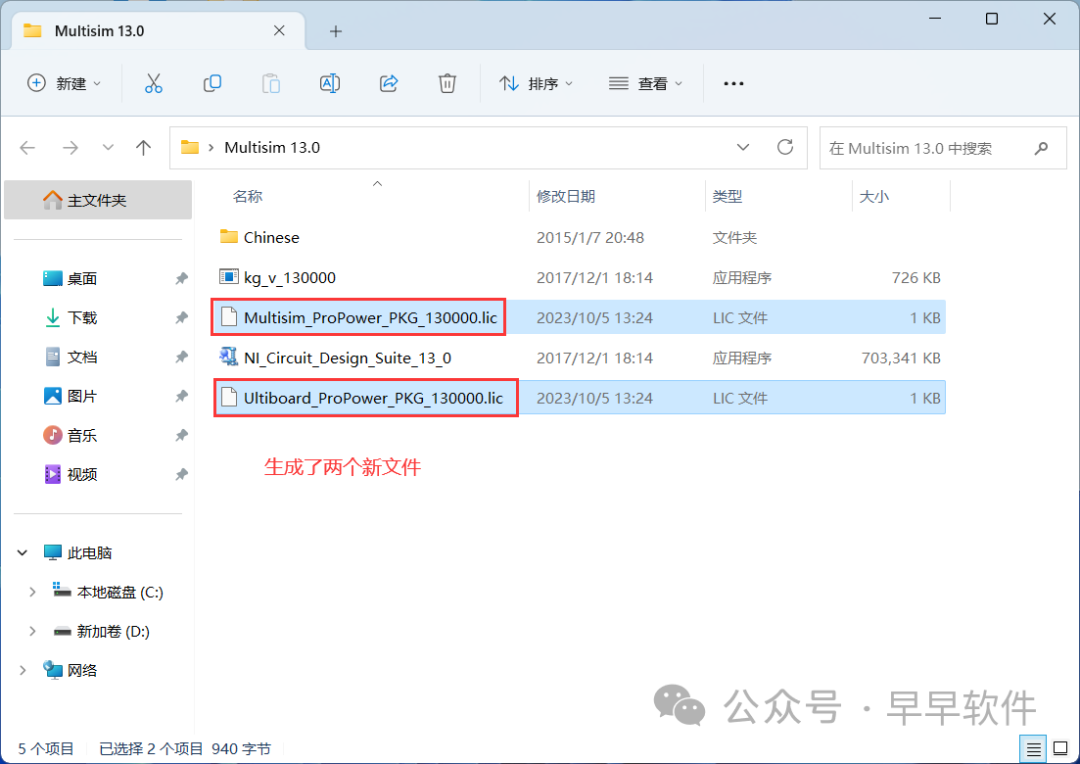Image resolution: width=1080 pixels, height=764 pixels.
Task: Go forward with the right arrow
Action: click(x=70, y=147)
